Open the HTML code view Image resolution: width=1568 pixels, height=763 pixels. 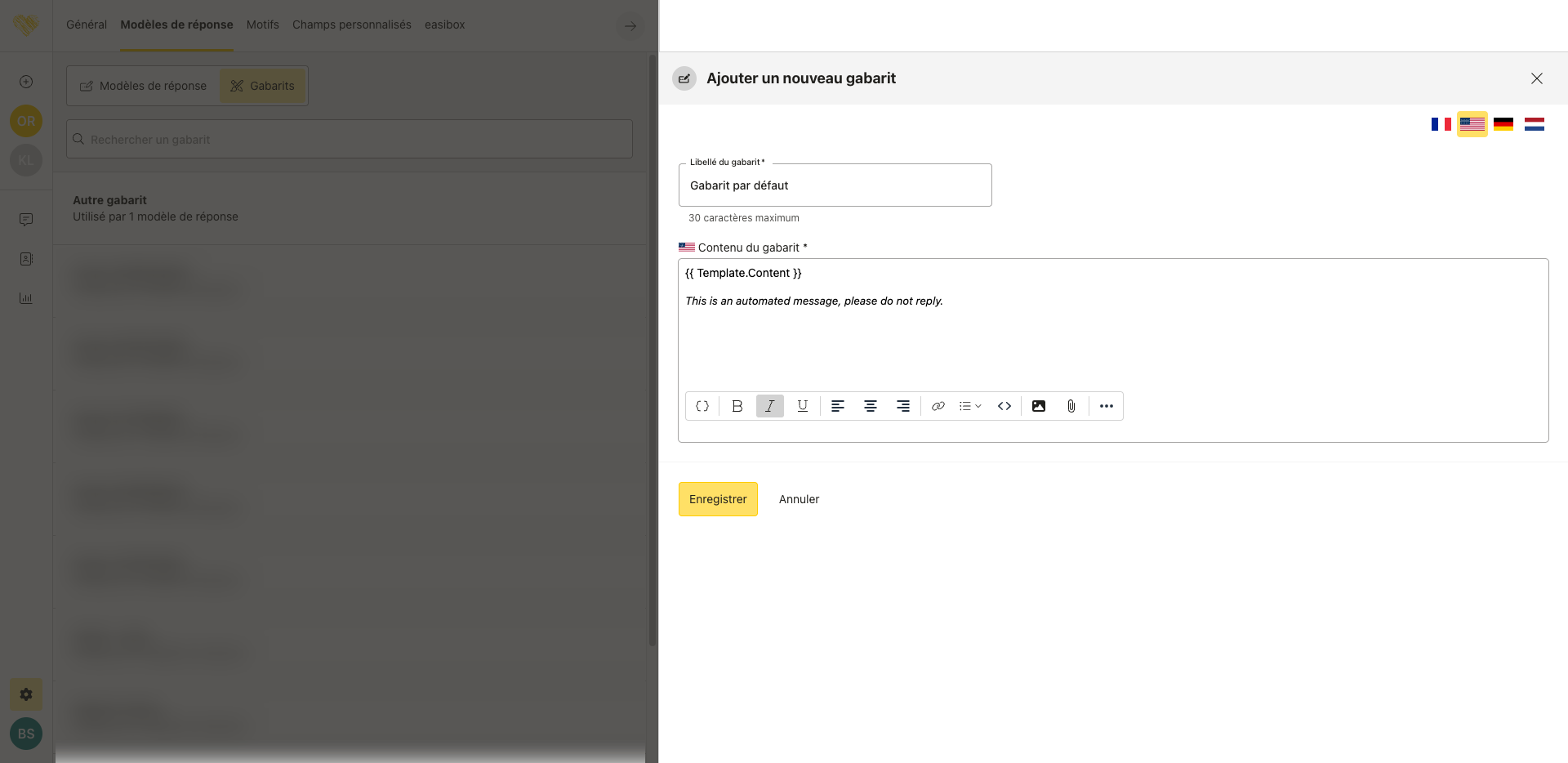(1004, 406)
